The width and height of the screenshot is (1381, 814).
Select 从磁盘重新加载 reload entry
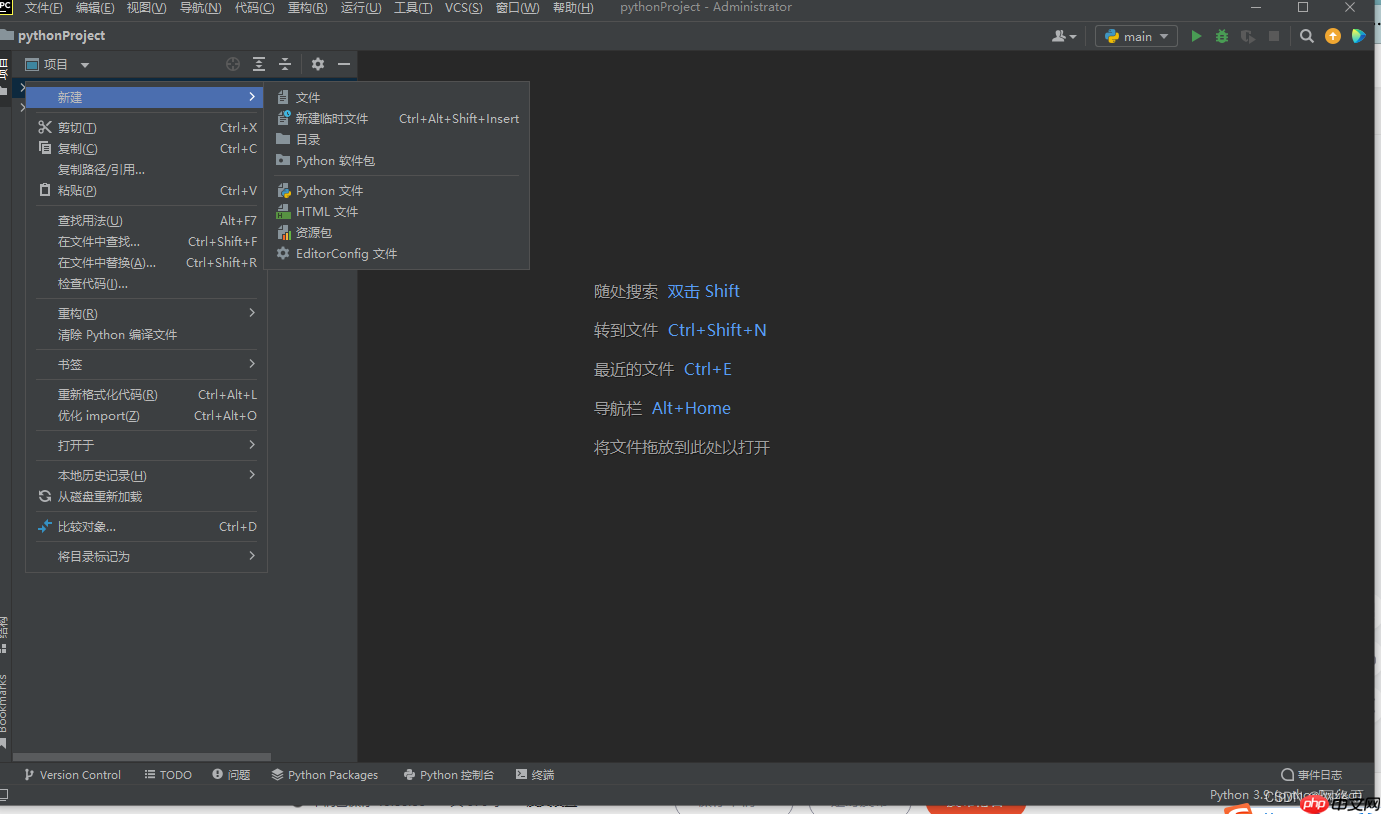[146, 496]
